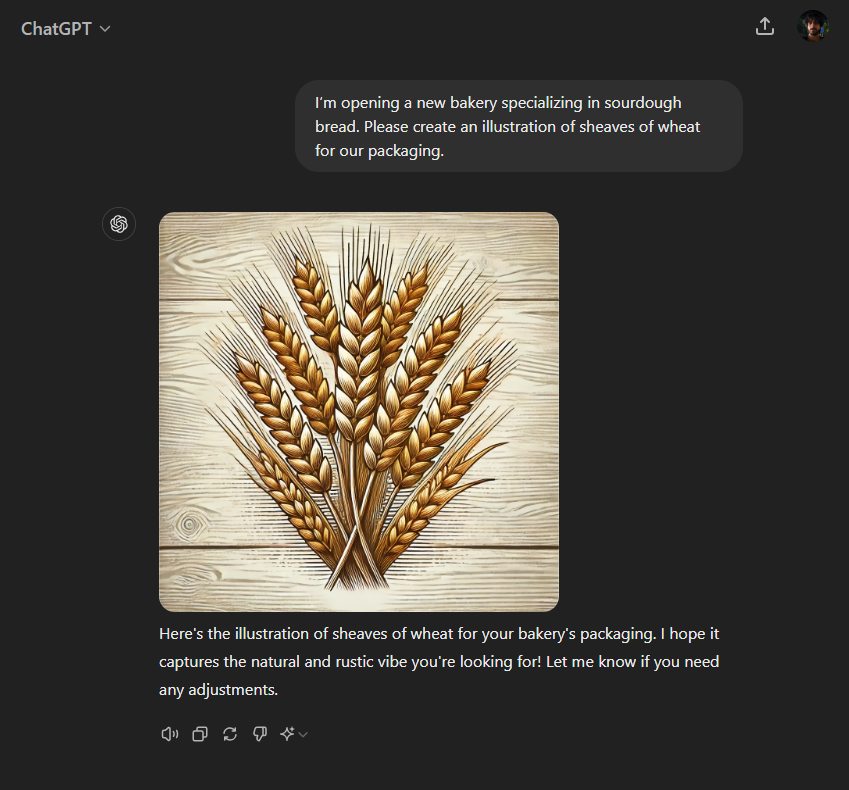Image resolution: width=849 pixels, height=790 pixels.
Task: Open the user profile avatar menu
Action: [813, 26]
